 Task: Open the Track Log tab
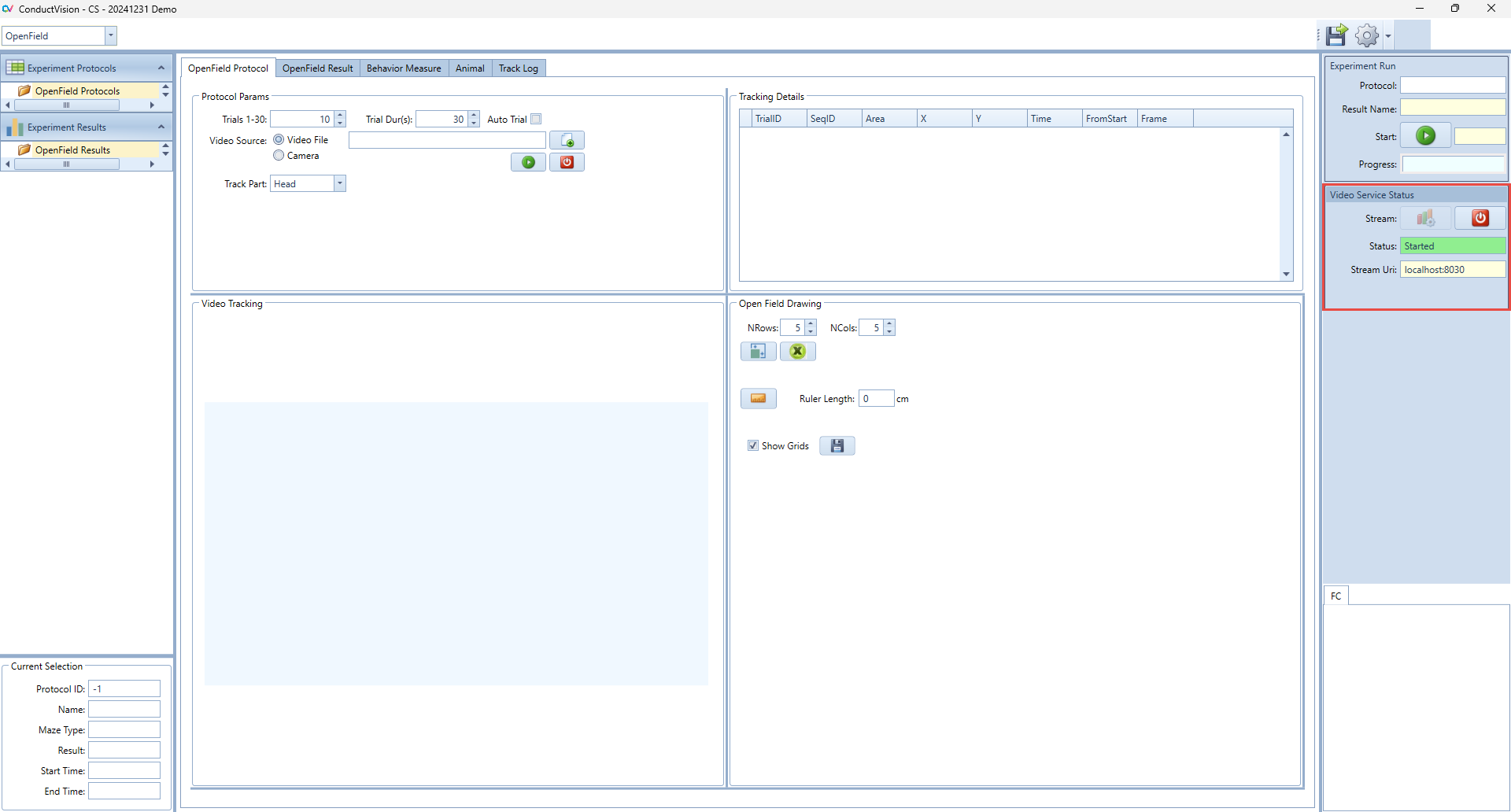click(518, 68)
